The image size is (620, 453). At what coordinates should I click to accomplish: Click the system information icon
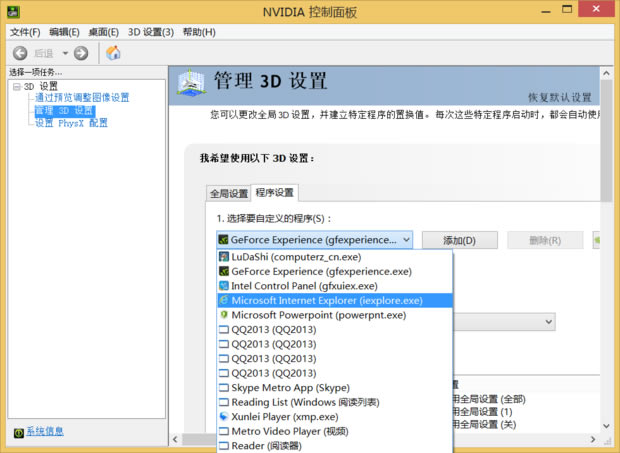click(19, 433)
